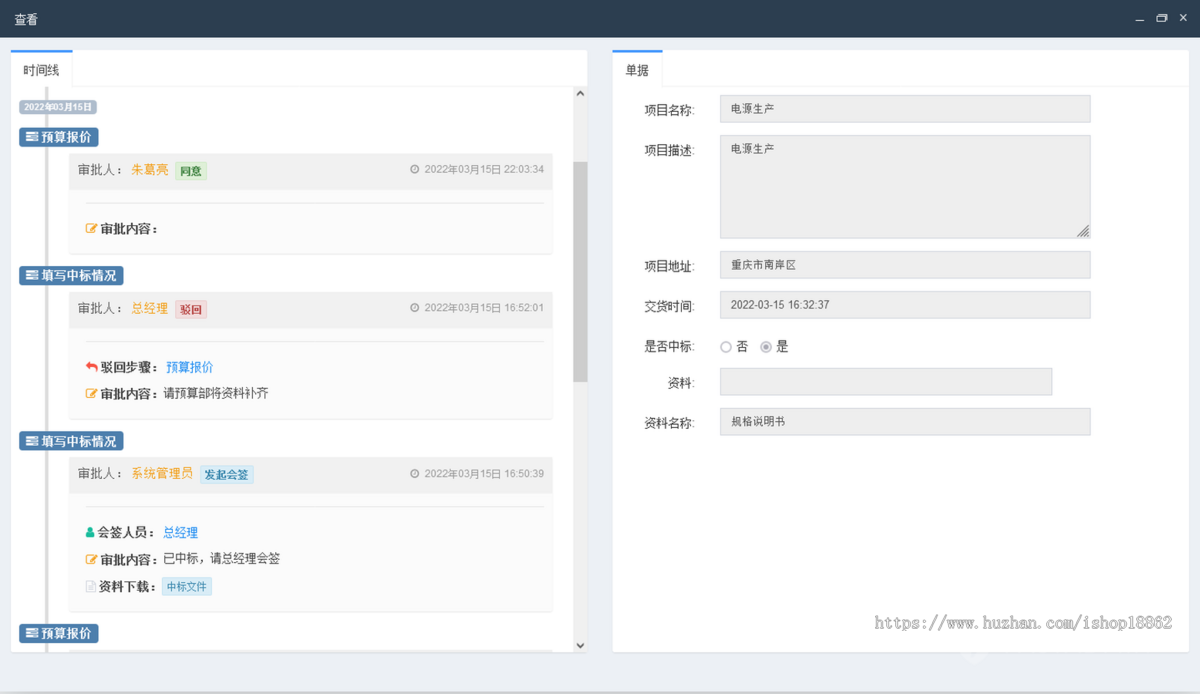Click the clock icon next to timestamp 22:03:34
Image resolution: width=1200 pixels, height=694 pixels.
pyautogui.click(x=415, y=169)
